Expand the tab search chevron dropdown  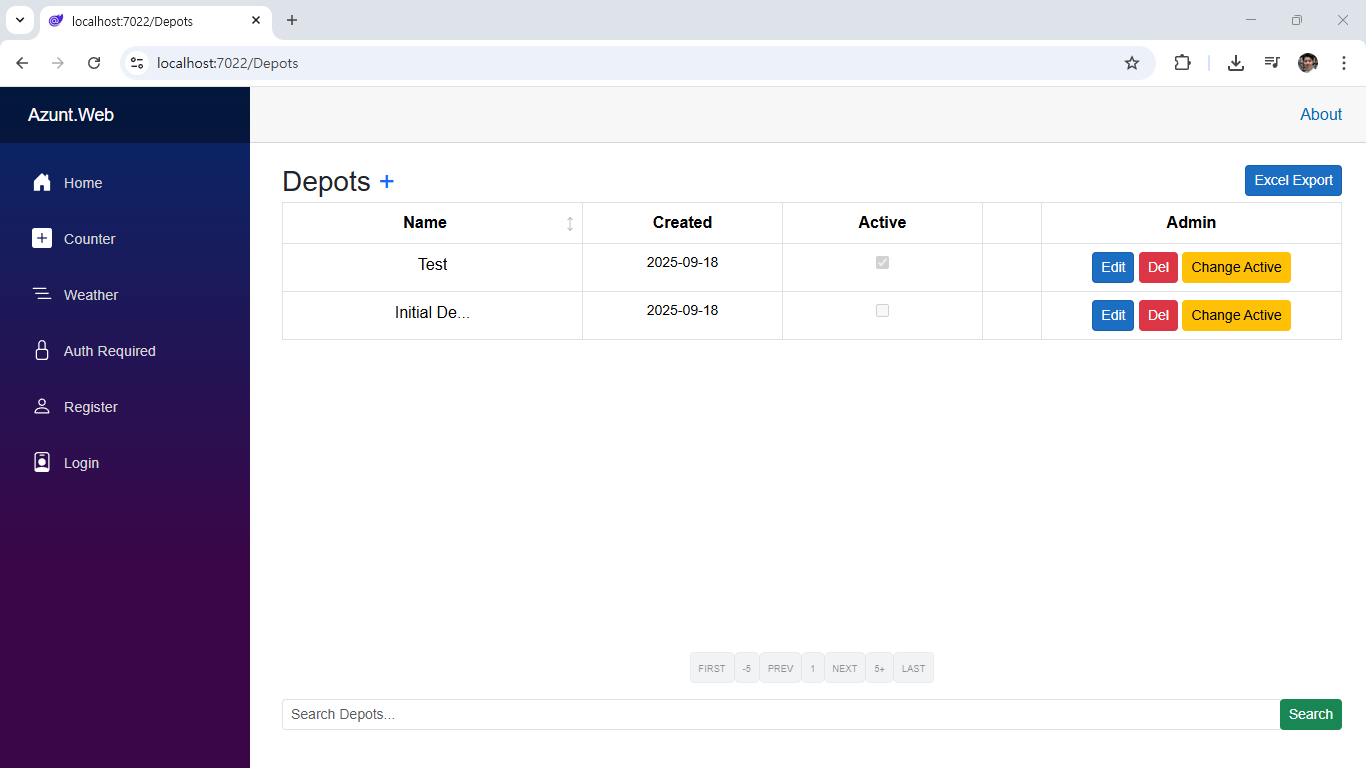click(19, 20)
